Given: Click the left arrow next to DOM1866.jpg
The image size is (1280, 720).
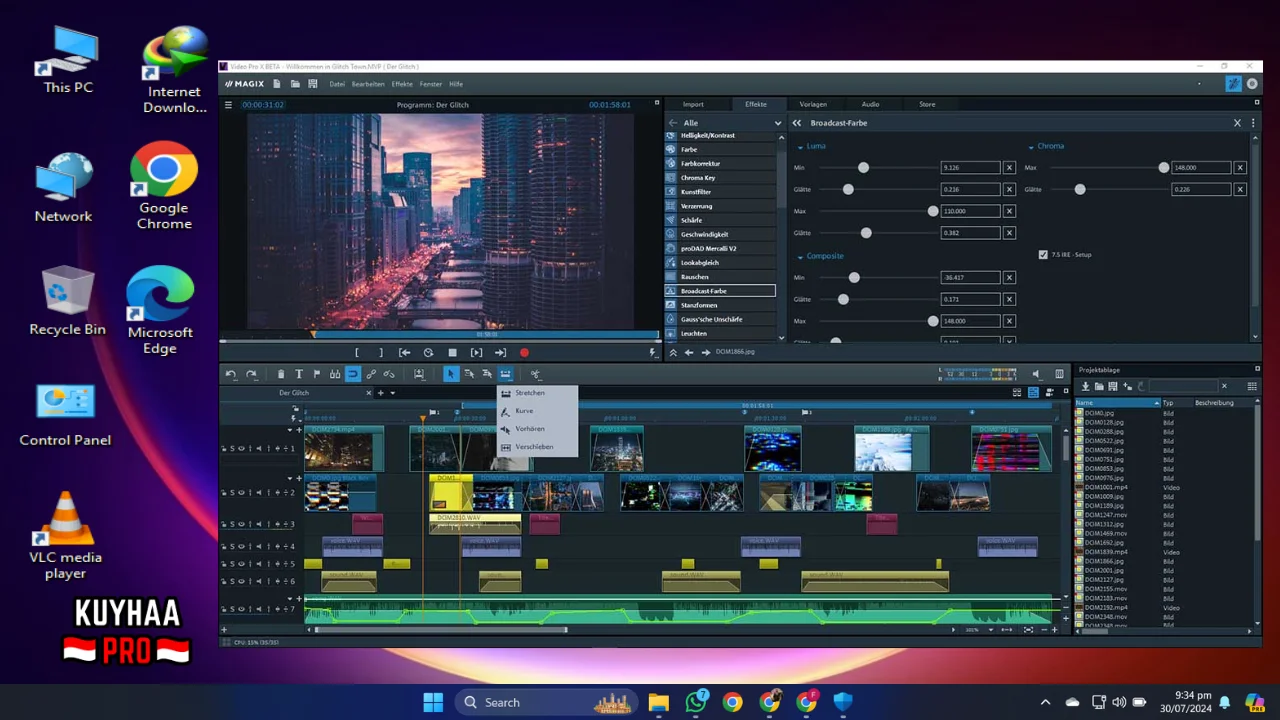Looking at the screenshot, I should 689,352.
